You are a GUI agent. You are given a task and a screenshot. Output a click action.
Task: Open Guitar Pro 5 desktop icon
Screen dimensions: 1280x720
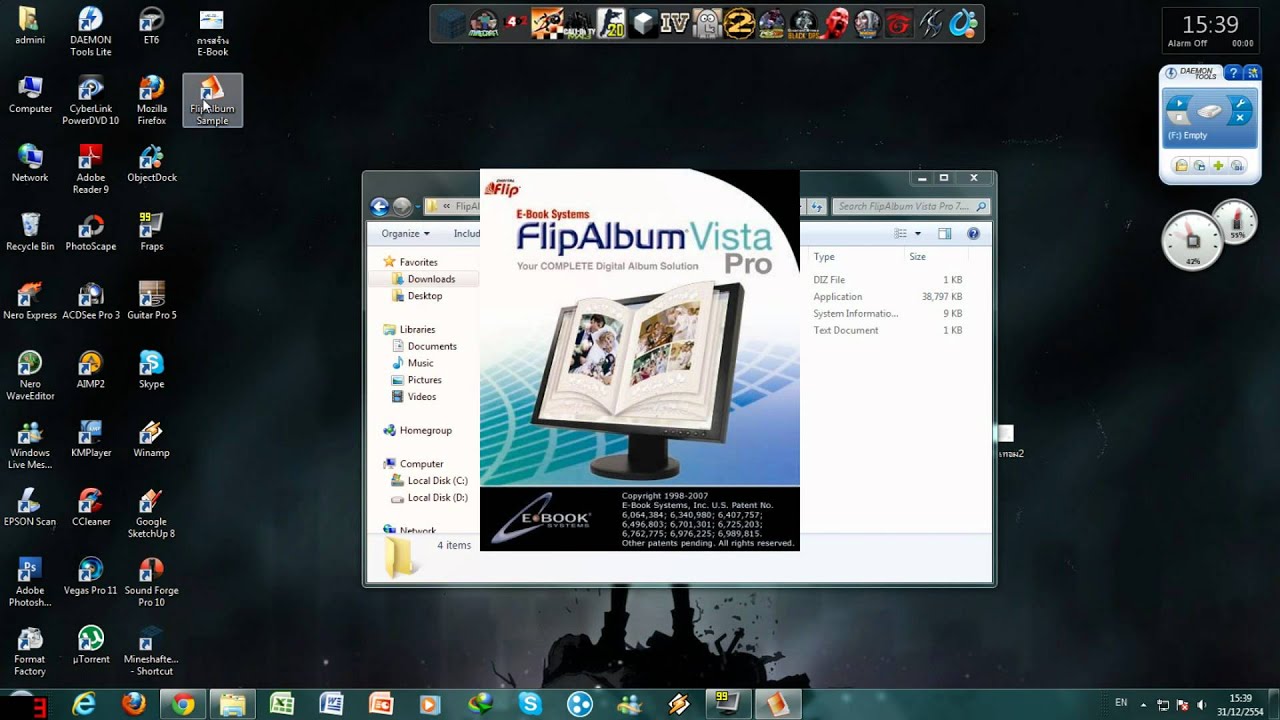pos(152,301)
